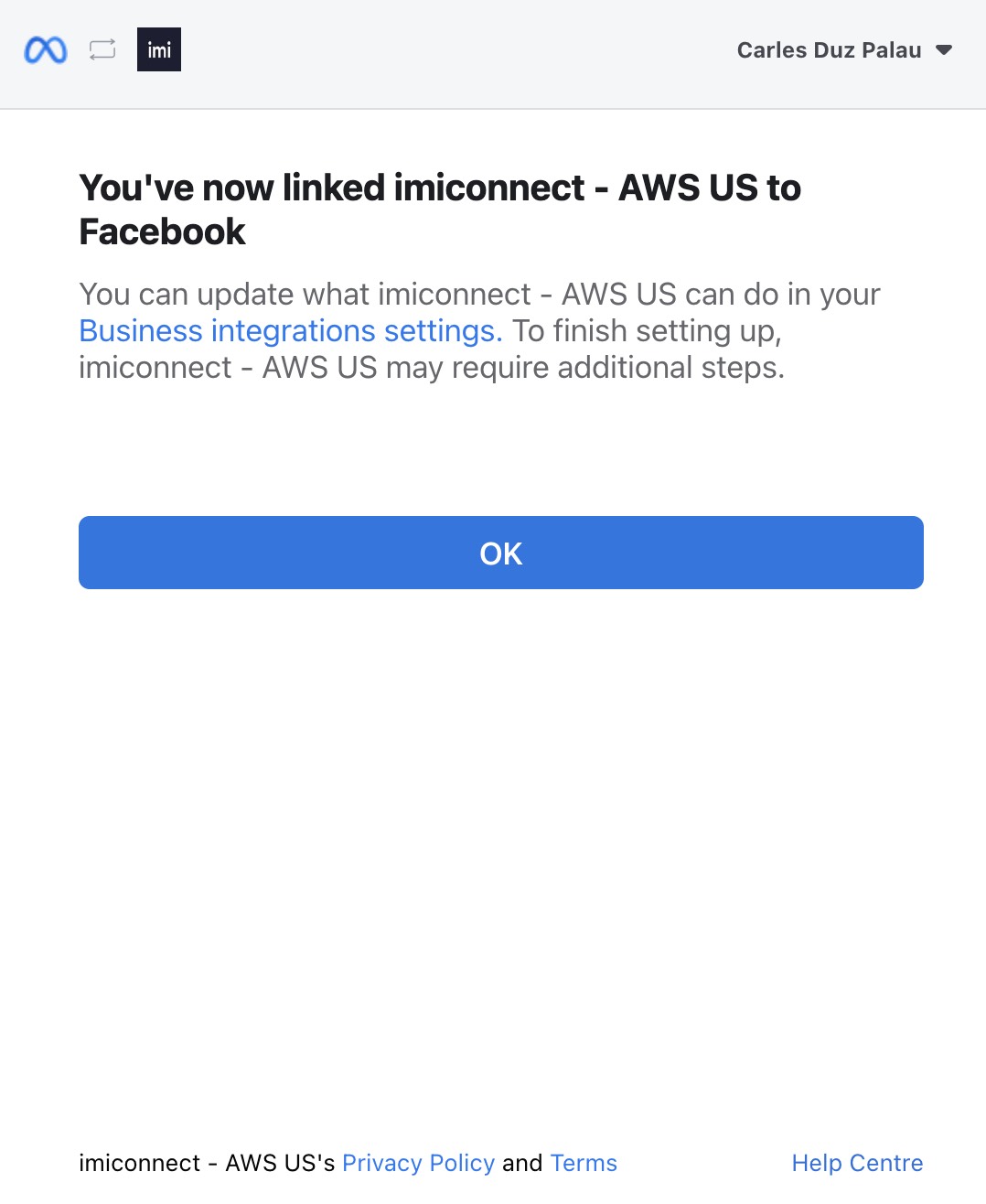
Task: Open Business integrations settings link
Action: [x=291, y=330]
